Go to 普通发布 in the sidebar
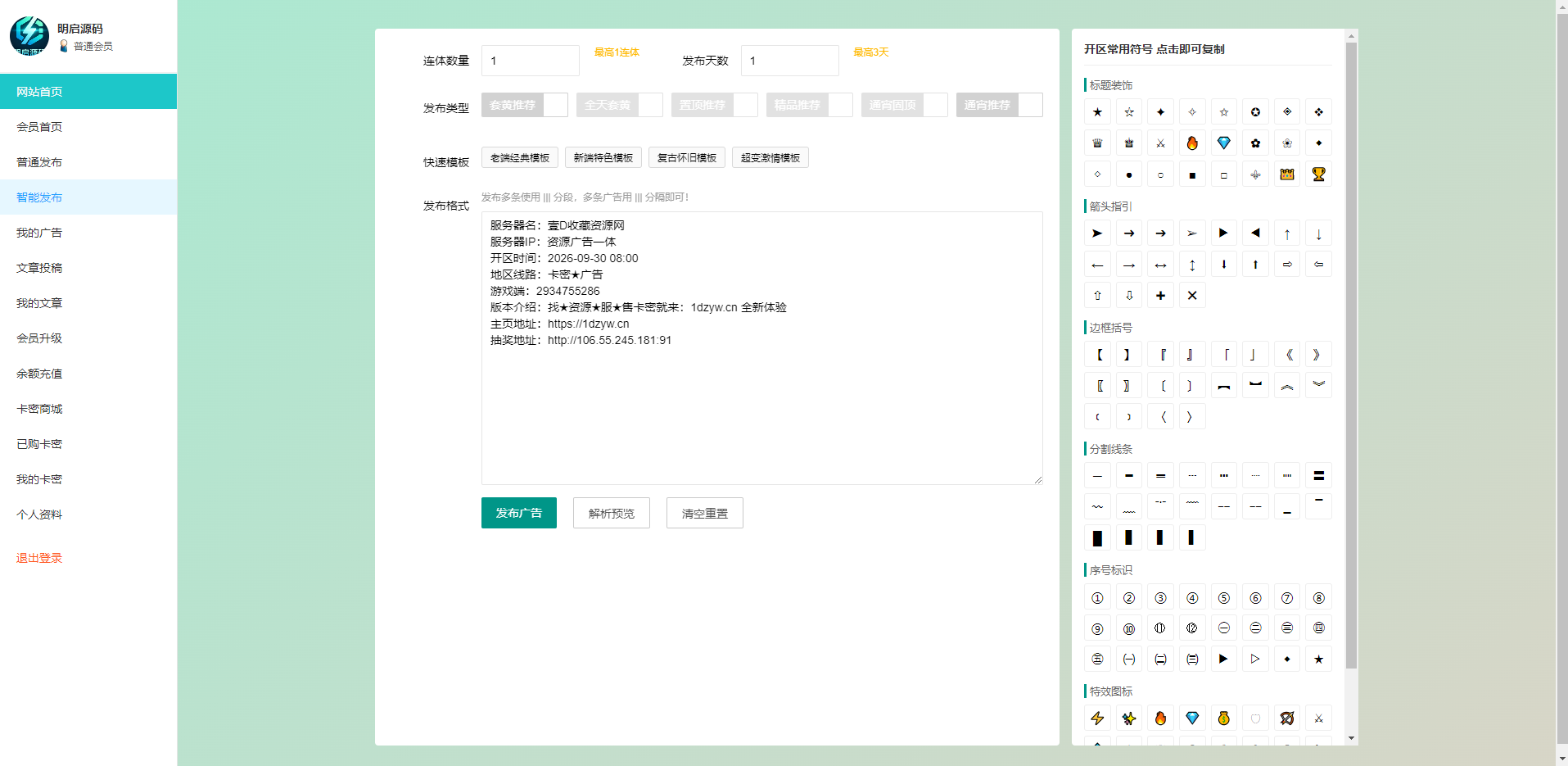This screenshot has height=766, width=1568. coord(88,162)
